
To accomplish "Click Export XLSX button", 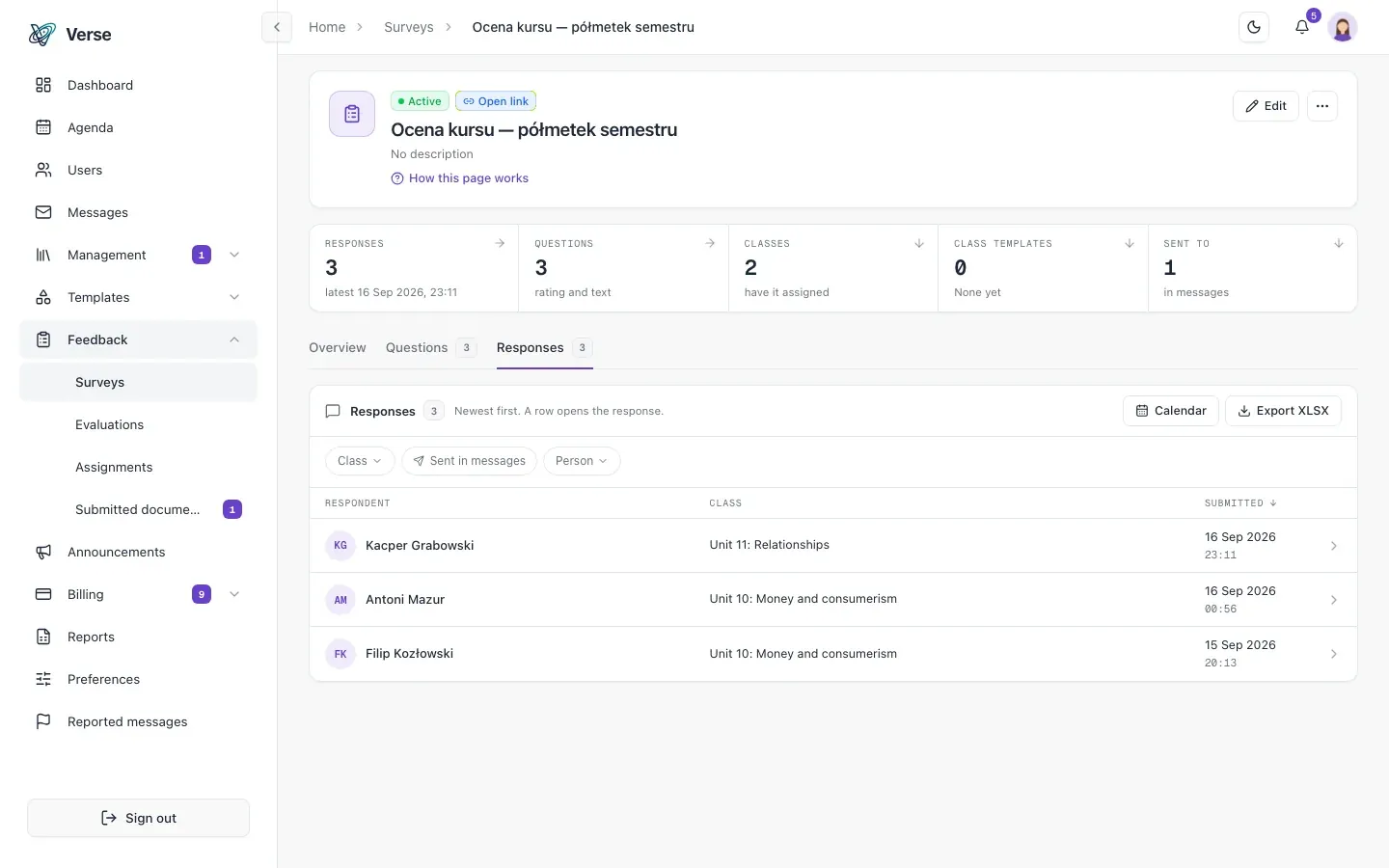I will [x=1283, y=411].
